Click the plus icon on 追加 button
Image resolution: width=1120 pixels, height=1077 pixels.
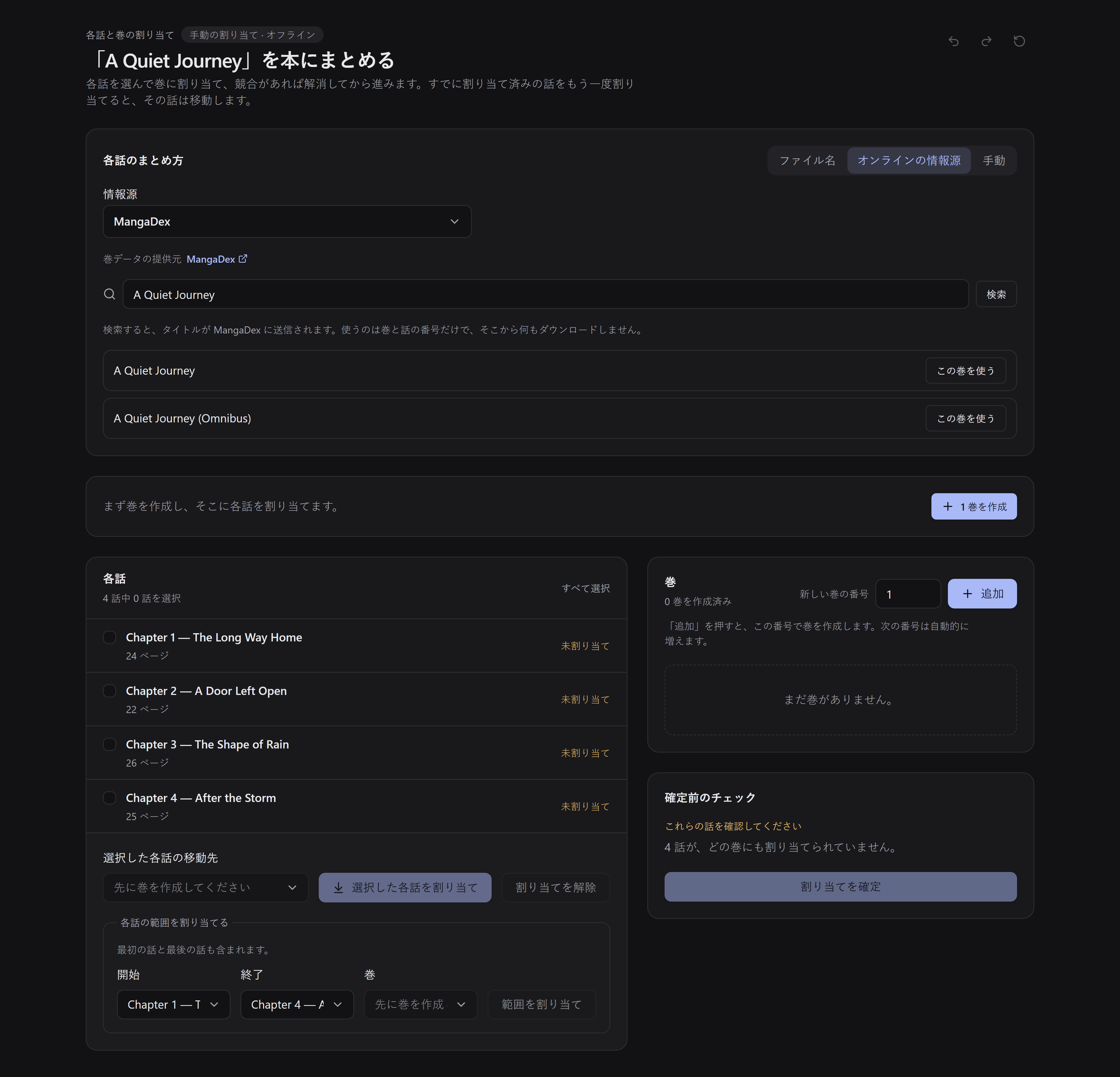tap(967, 594)
